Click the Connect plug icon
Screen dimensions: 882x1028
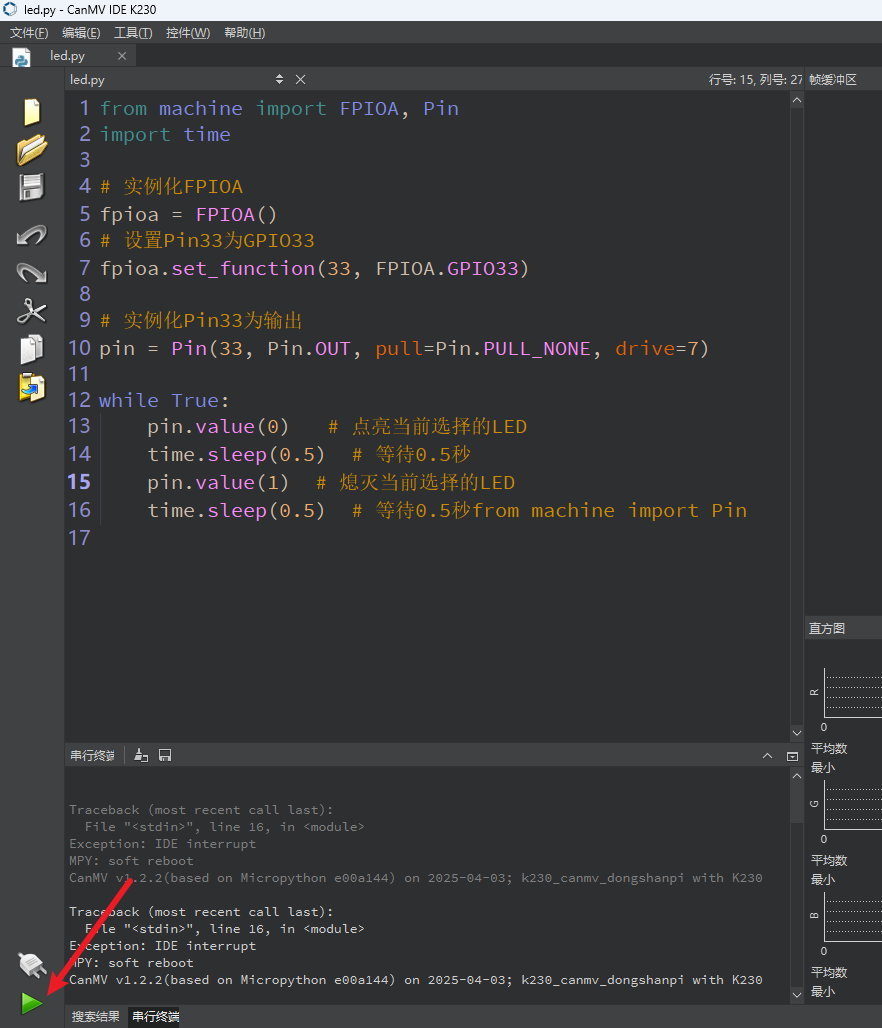point(31,965)
